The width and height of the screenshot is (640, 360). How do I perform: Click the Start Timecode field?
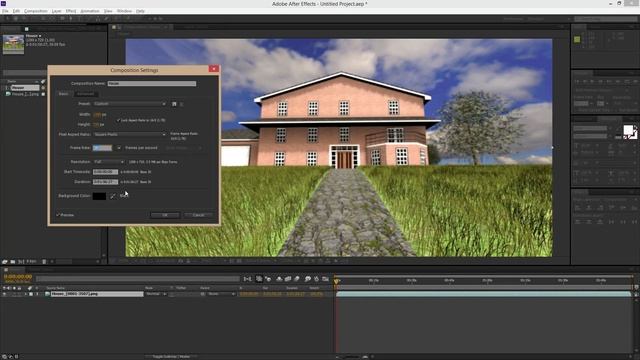tap(105, 172)
